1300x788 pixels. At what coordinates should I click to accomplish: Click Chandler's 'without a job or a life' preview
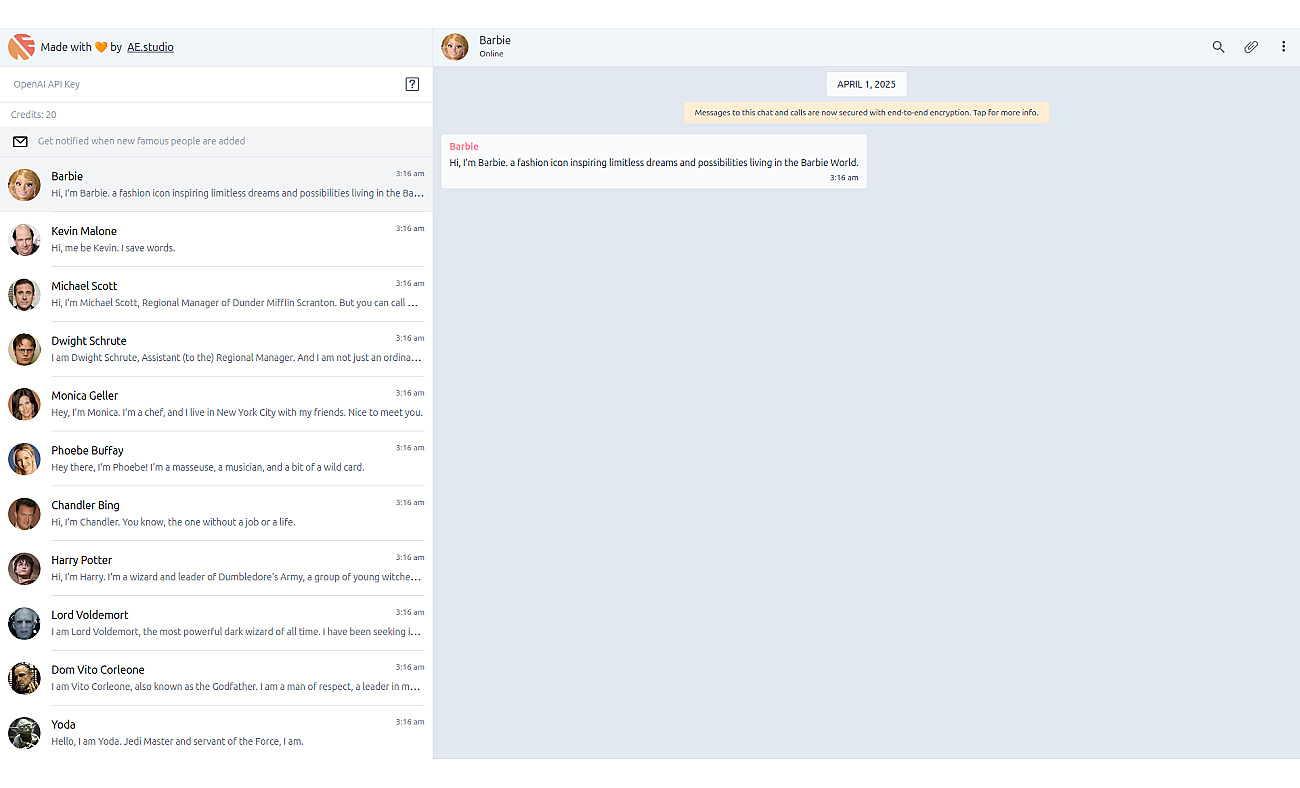click(173, 522)
